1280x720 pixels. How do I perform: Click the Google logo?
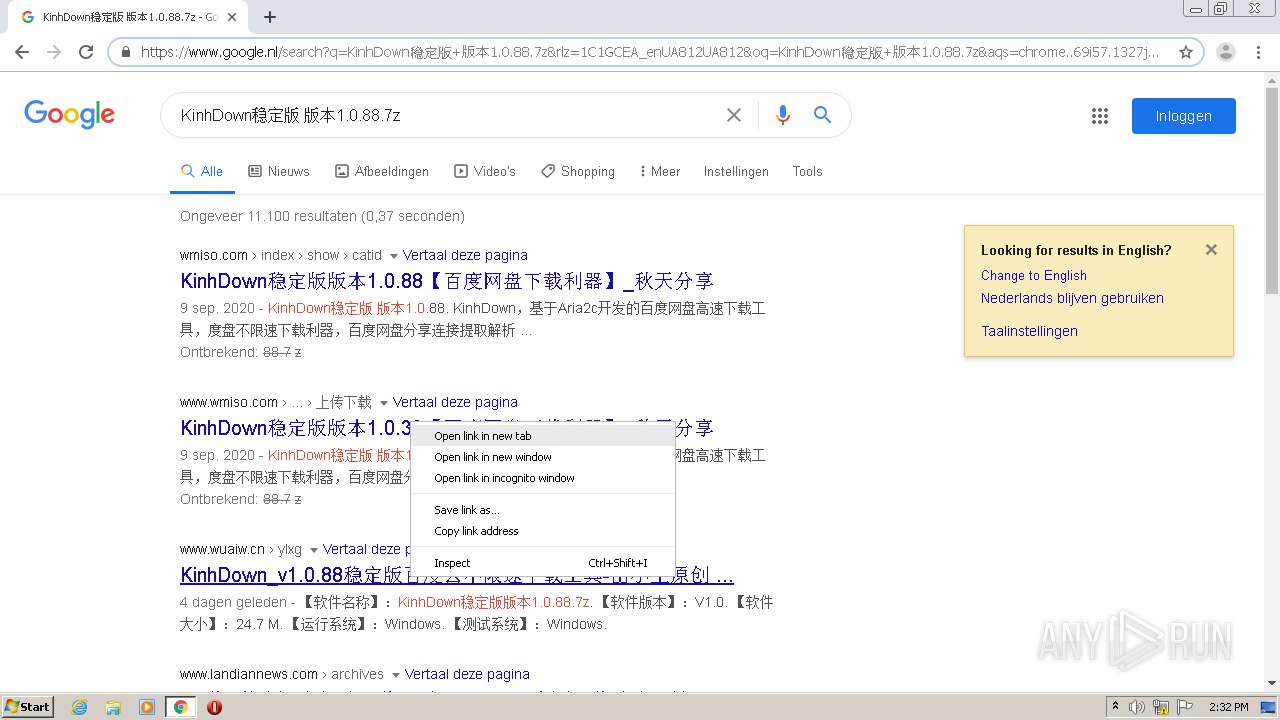(70, 114)
